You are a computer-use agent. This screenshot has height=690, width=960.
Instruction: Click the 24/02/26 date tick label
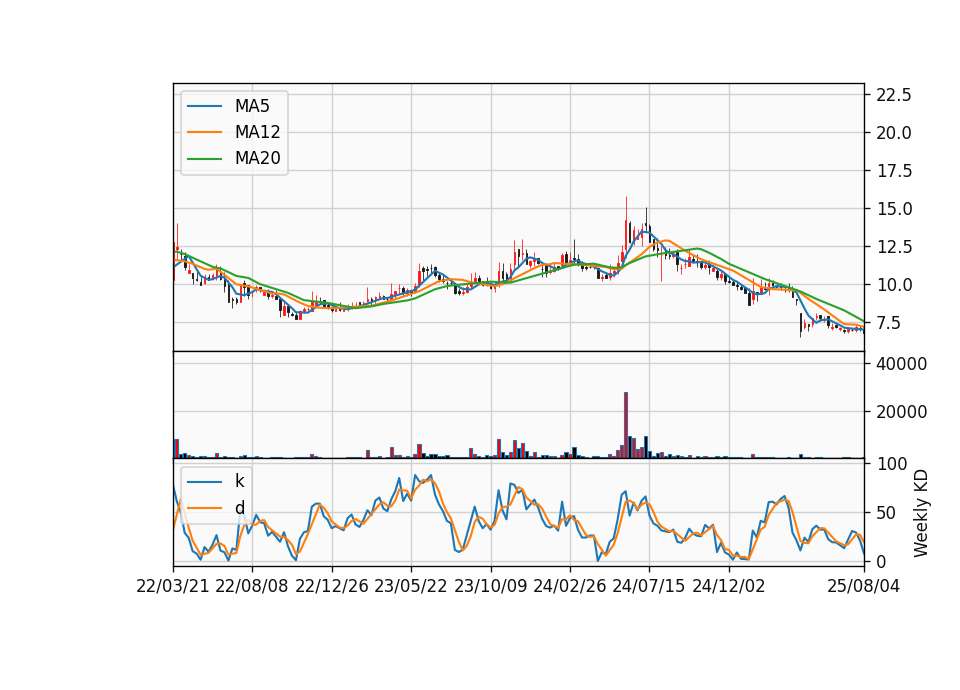point(569,586)
